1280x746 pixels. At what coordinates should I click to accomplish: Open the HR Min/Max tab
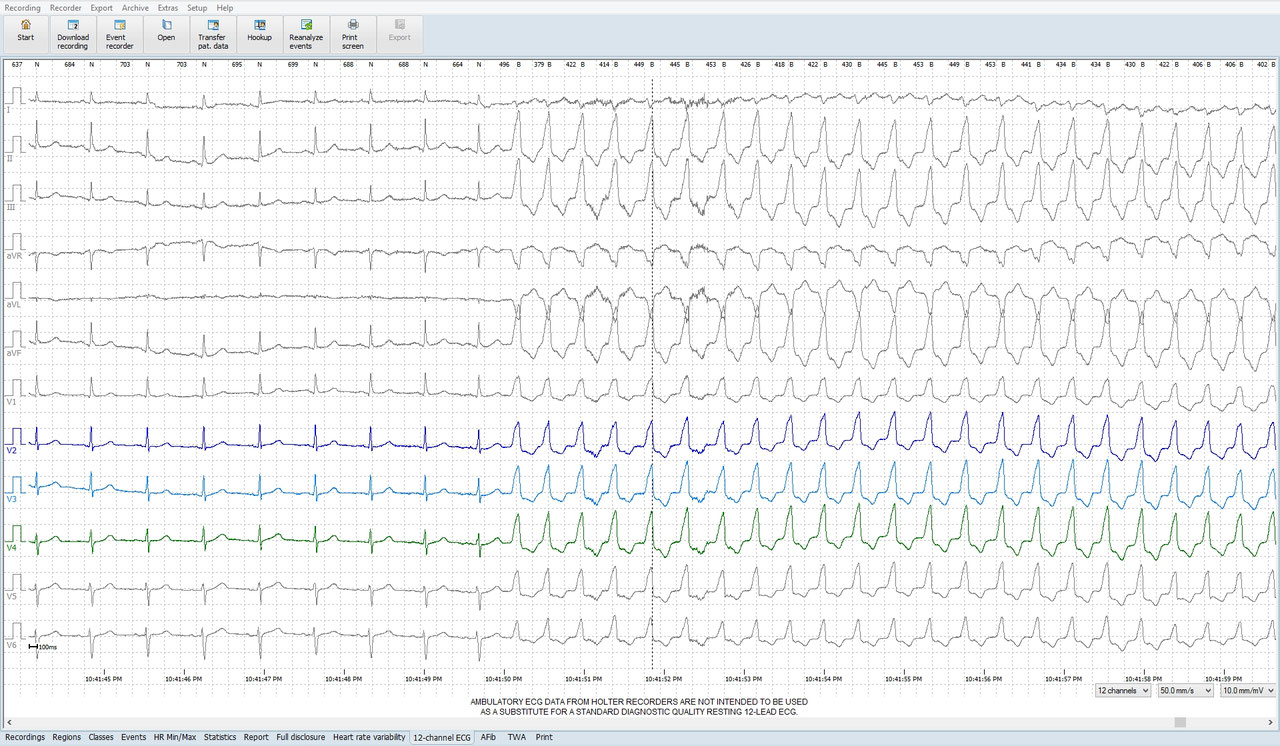coord(175,737)
